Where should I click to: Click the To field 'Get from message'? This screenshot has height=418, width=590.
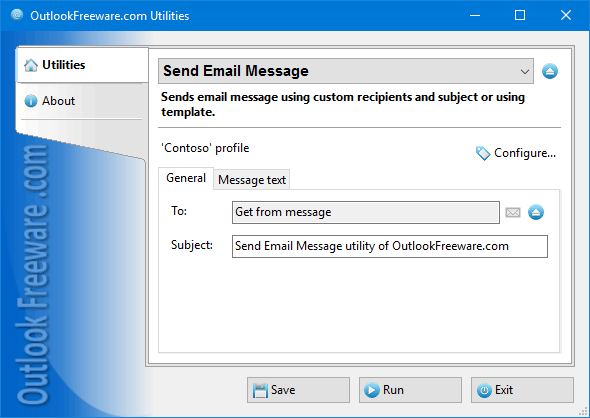(366, 213)
